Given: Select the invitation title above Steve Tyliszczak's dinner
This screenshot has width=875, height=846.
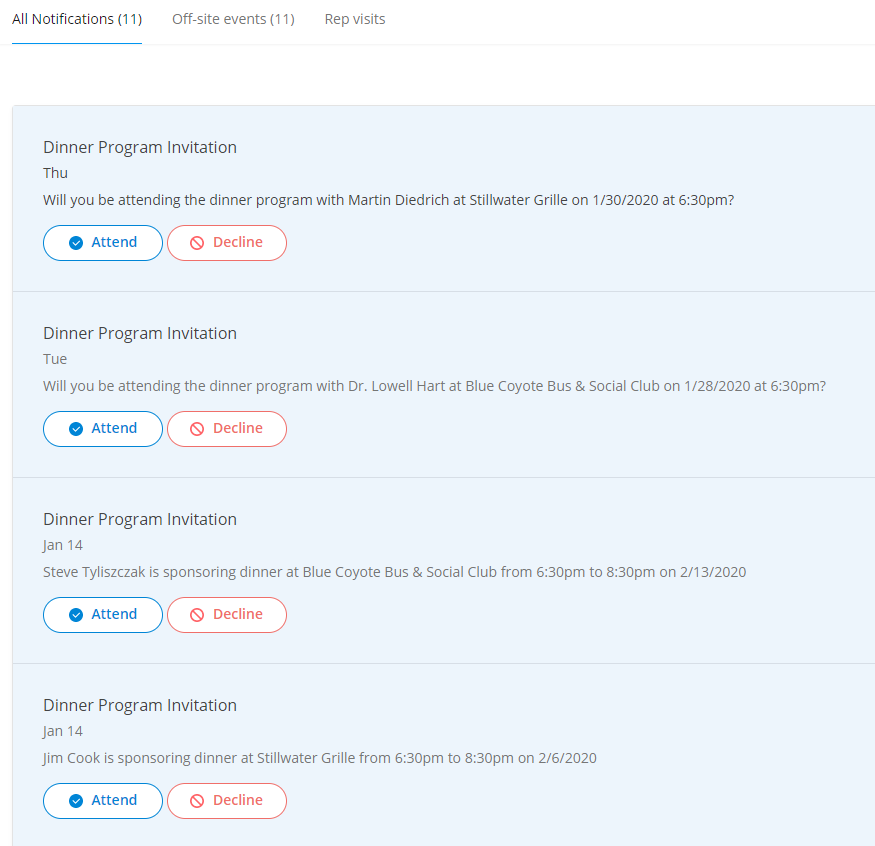Looking at the screenshot, I should click(x=140, y=519).
